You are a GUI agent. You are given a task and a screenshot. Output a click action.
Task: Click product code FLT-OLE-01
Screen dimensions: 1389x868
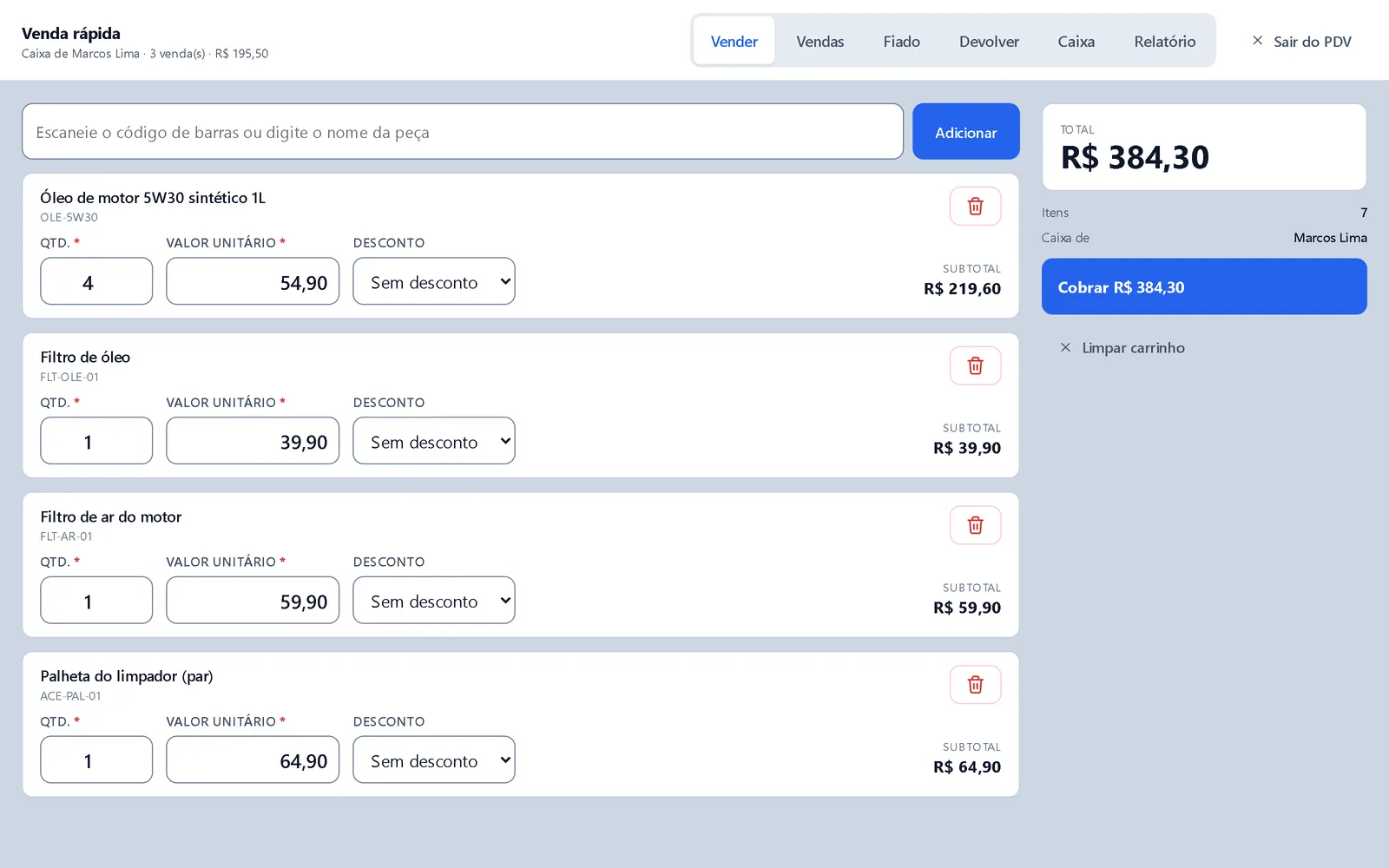[x=69, y=378]
